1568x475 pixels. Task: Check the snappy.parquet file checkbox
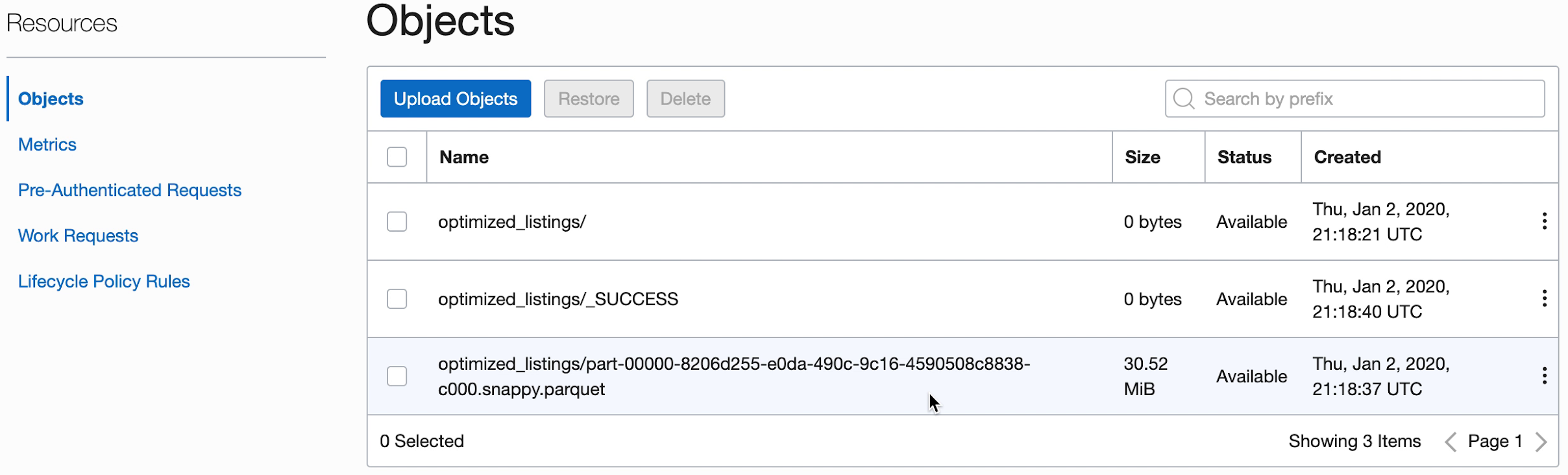coord(397,375)
